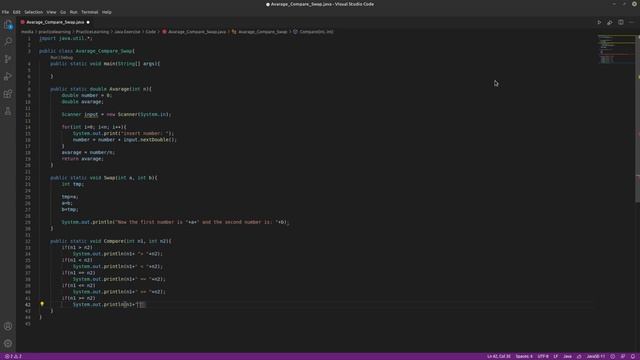640x360 pixels.
Task: Click the Avarage_Compare_Swap class breadcrumb
Action: (260, 32)
